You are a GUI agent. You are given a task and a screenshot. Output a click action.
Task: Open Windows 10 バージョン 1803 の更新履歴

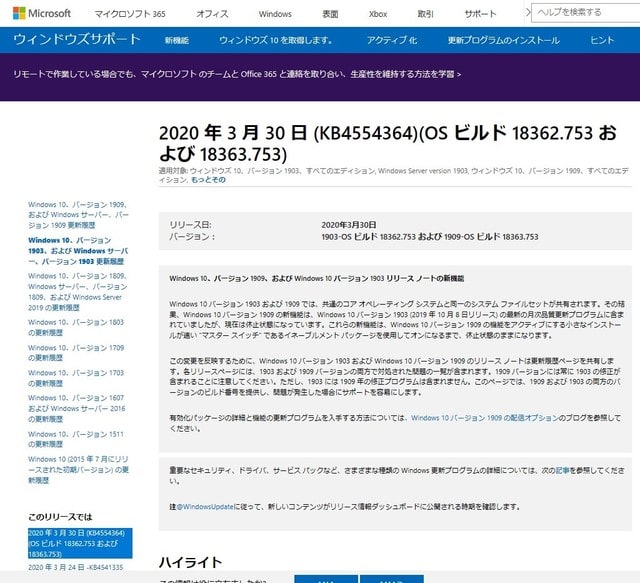pos(76,327)
